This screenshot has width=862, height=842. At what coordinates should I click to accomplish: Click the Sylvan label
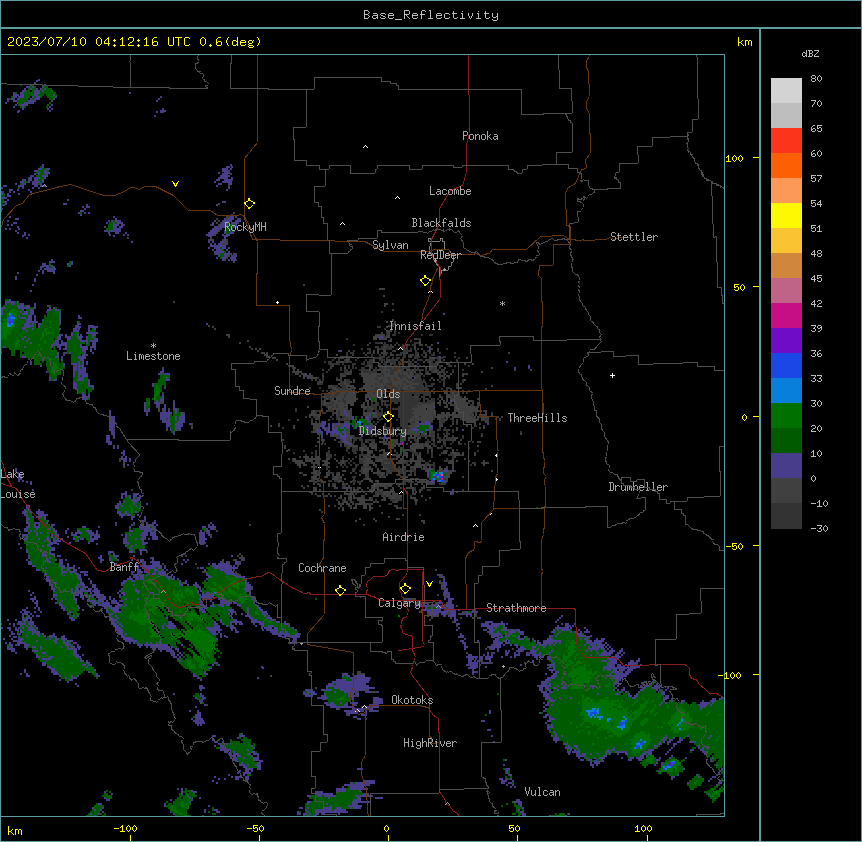390,245
